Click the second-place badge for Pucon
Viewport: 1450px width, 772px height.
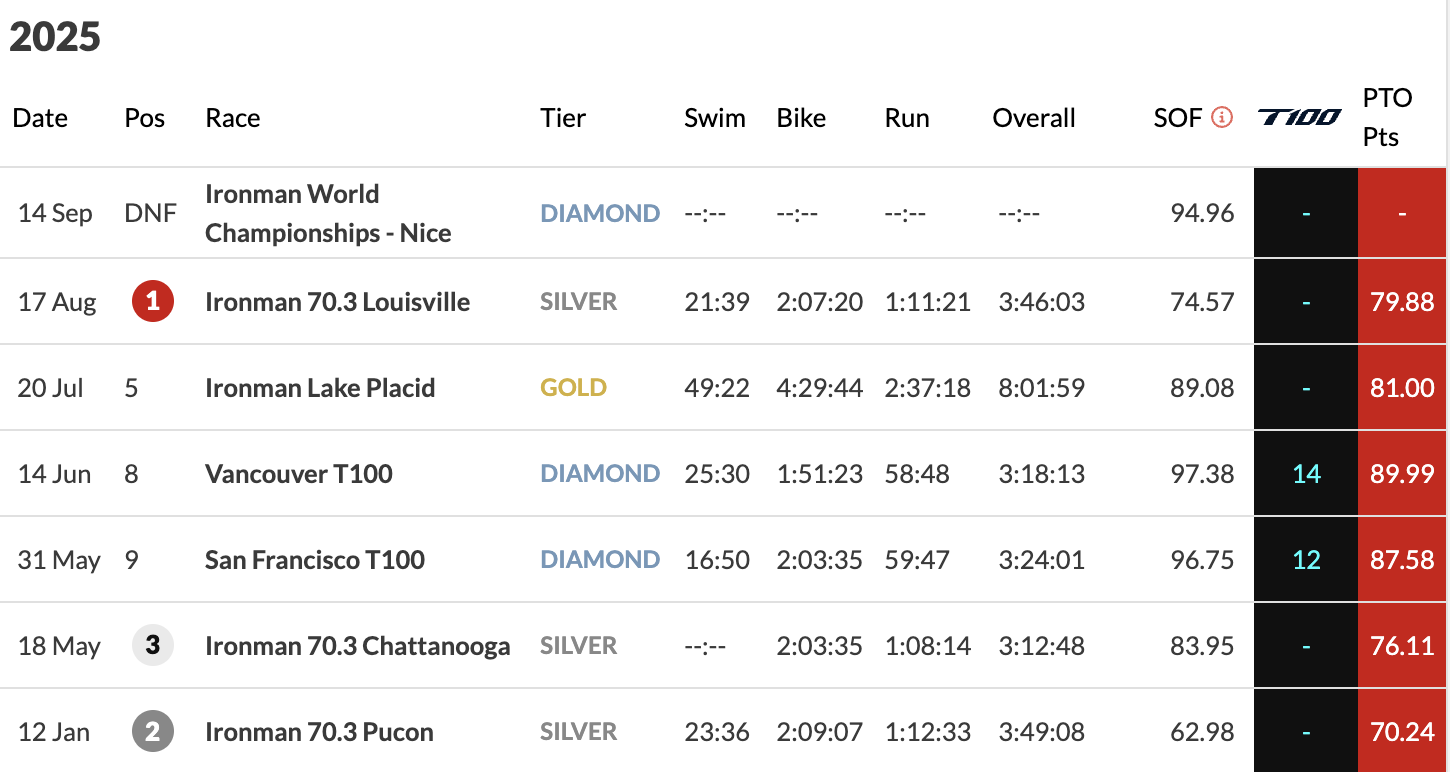tap(153, 732)
